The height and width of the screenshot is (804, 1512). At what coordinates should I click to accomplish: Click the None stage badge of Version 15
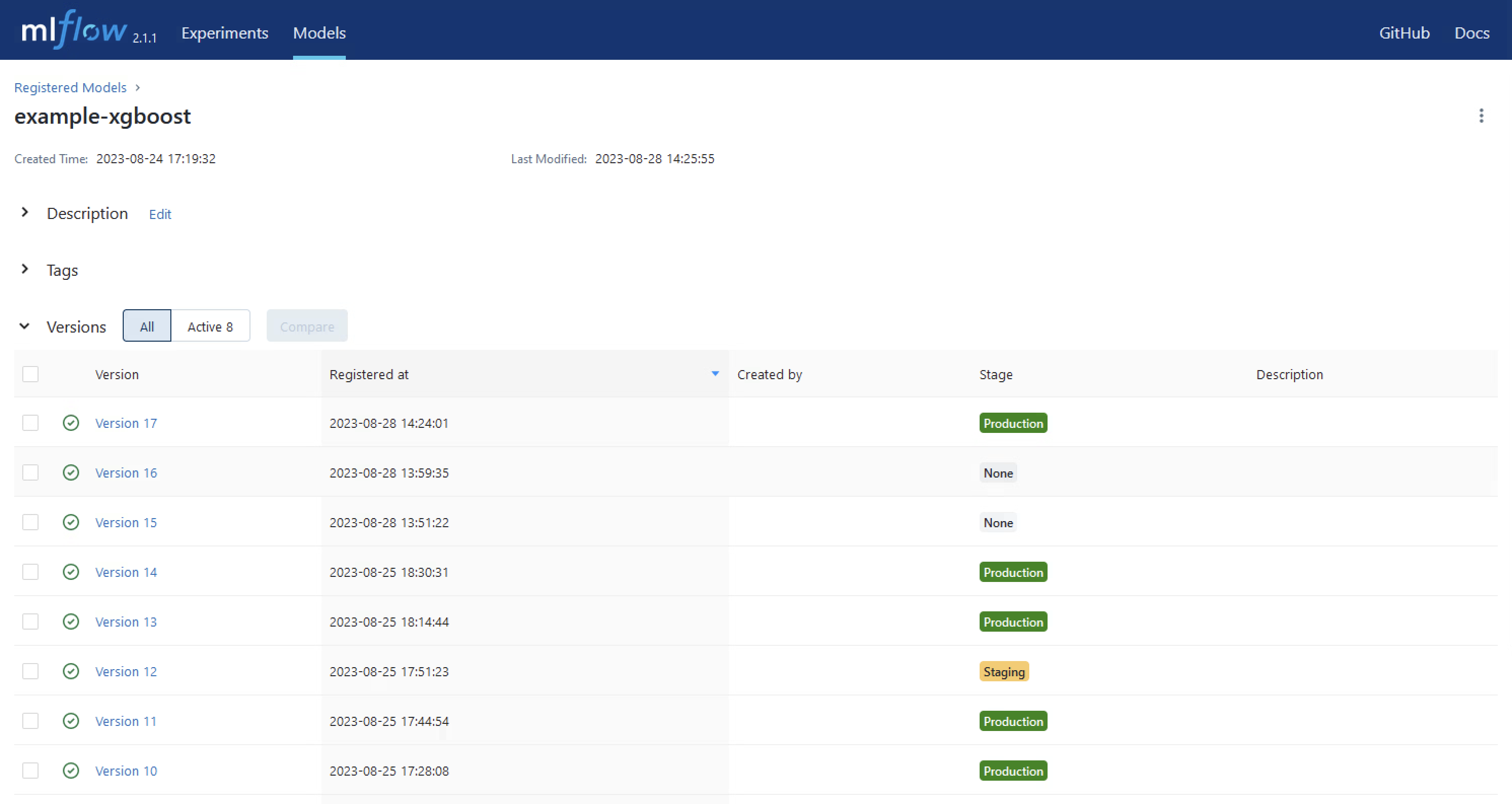pos(998,522)
